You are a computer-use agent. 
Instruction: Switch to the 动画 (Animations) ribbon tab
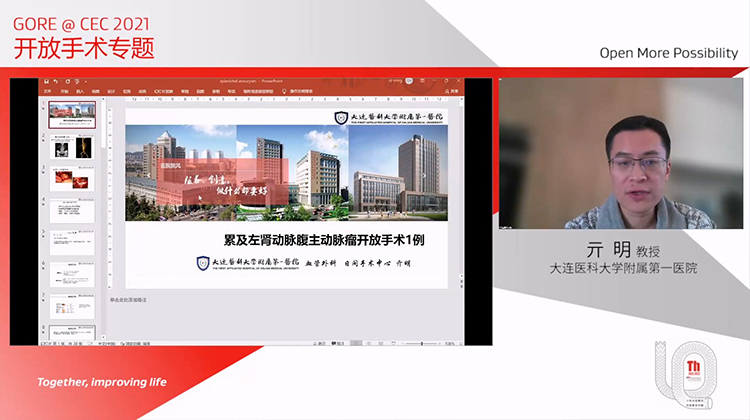[142, 91]
